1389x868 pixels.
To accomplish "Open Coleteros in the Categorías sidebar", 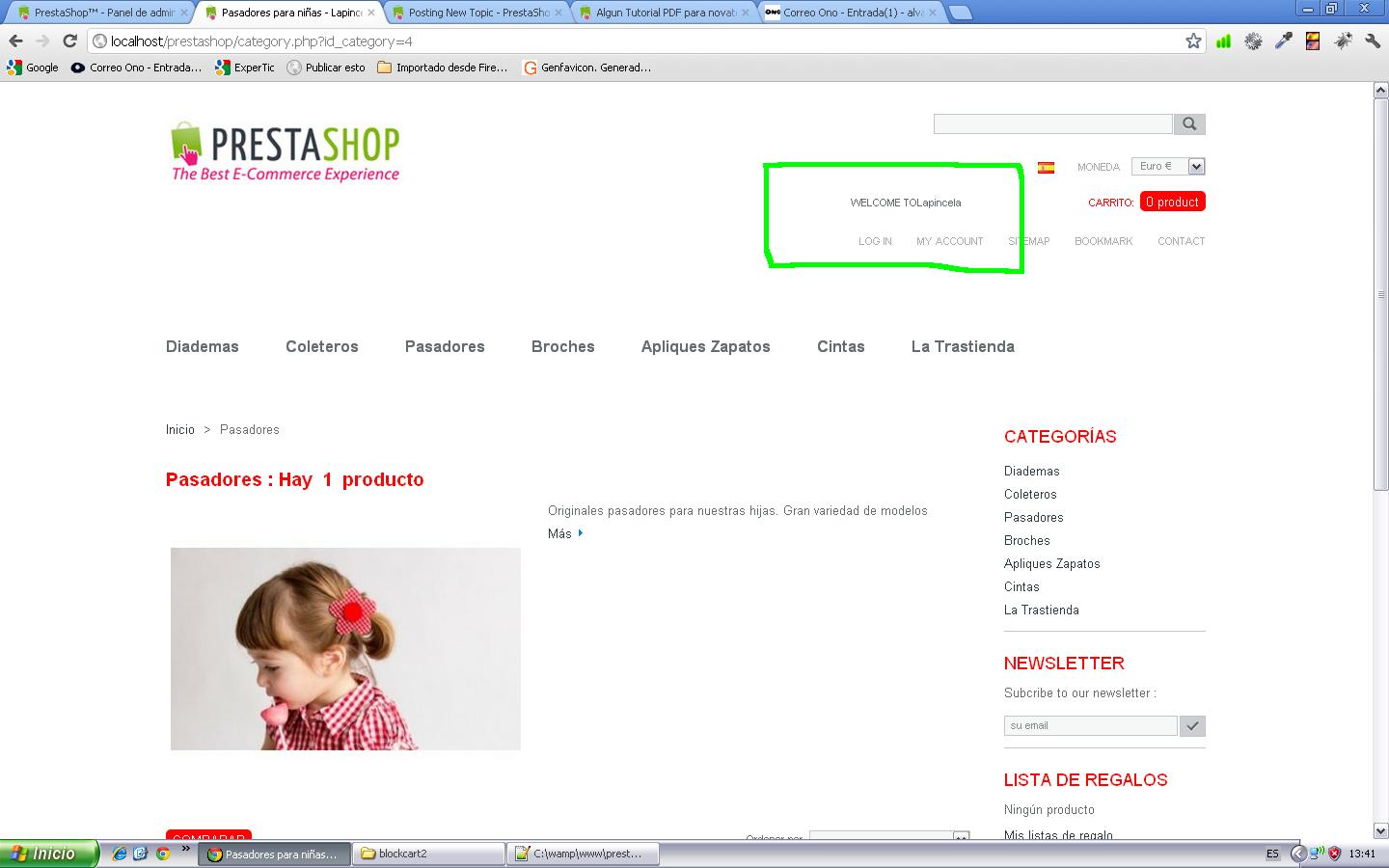I will [1030, 494].
